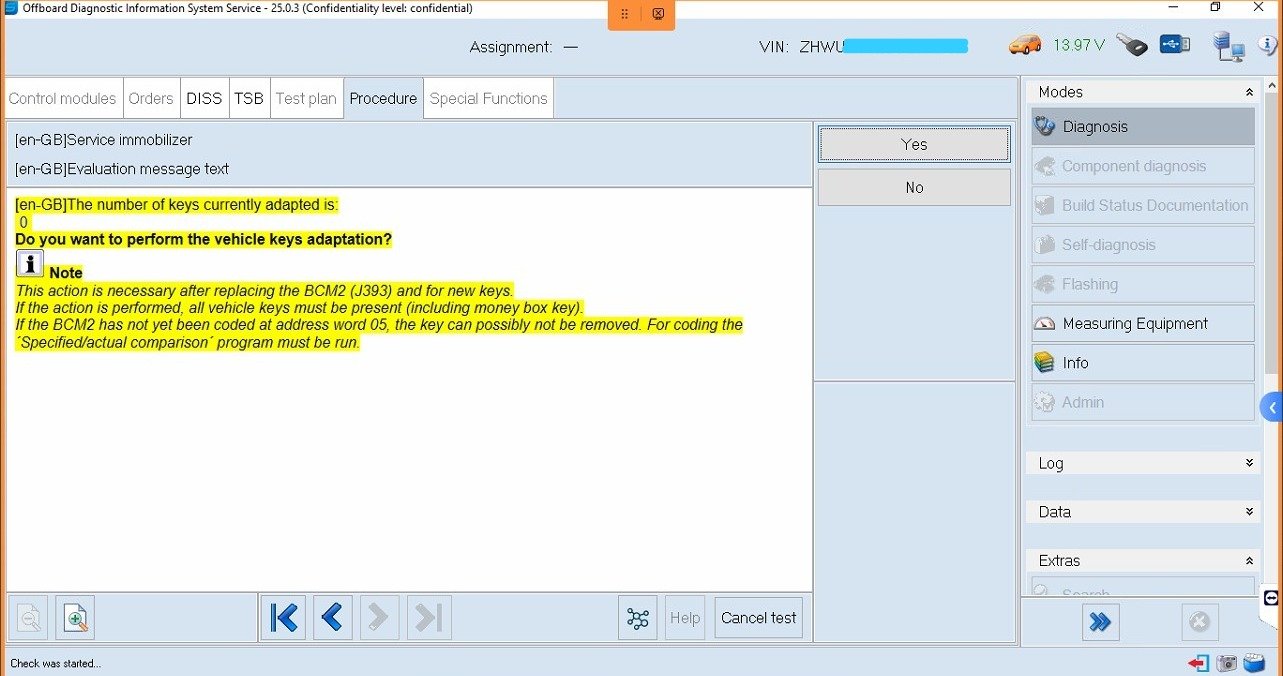This screenshot has width=1283, height=676.
Task: Expand the Data section
Action: click(x=1249, y=511)
